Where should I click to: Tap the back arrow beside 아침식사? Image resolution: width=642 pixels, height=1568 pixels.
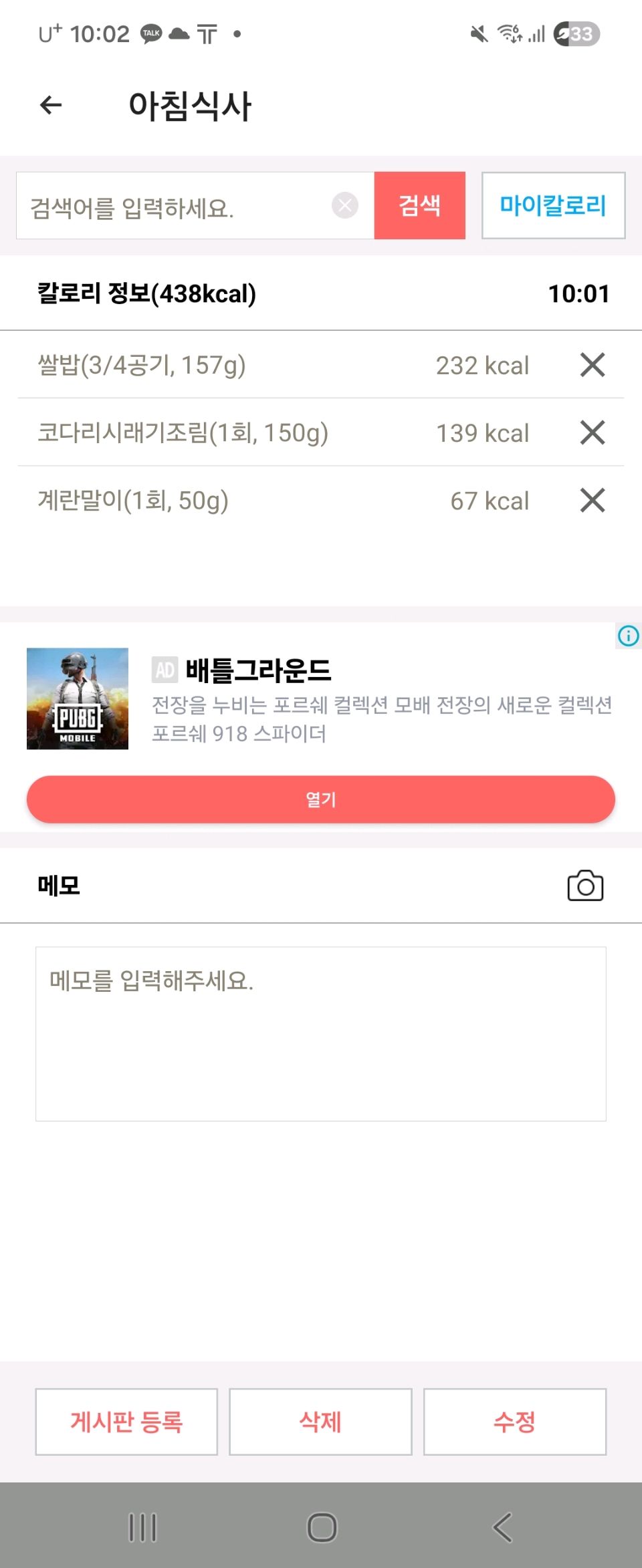[x=51, y=105]
